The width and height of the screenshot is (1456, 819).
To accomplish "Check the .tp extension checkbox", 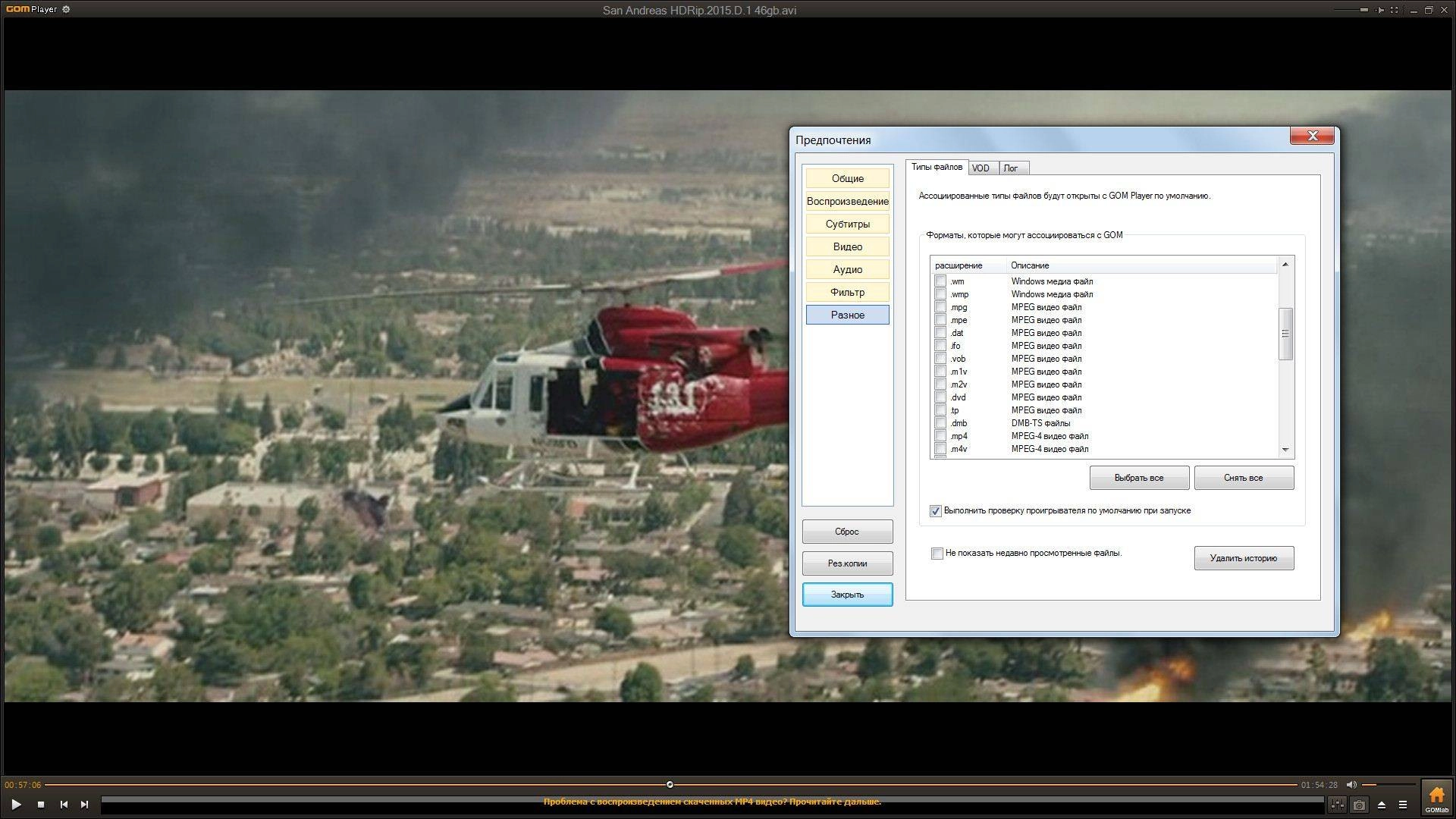I will click(940, 410).
